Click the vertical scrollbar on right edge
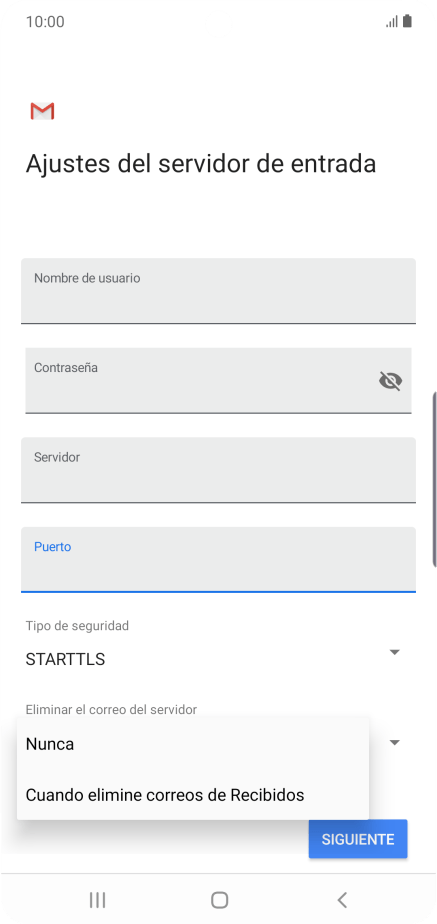Screen dimensions: 437x924 coord(435,478)
